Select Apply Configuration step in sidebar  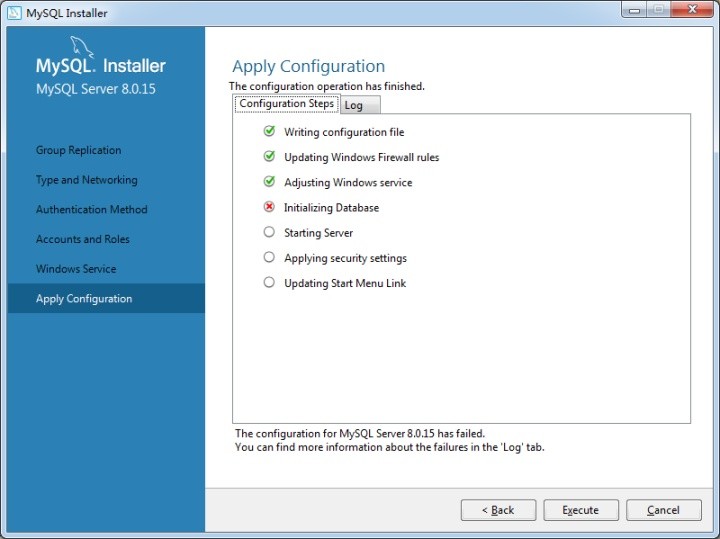click(106, 298)
